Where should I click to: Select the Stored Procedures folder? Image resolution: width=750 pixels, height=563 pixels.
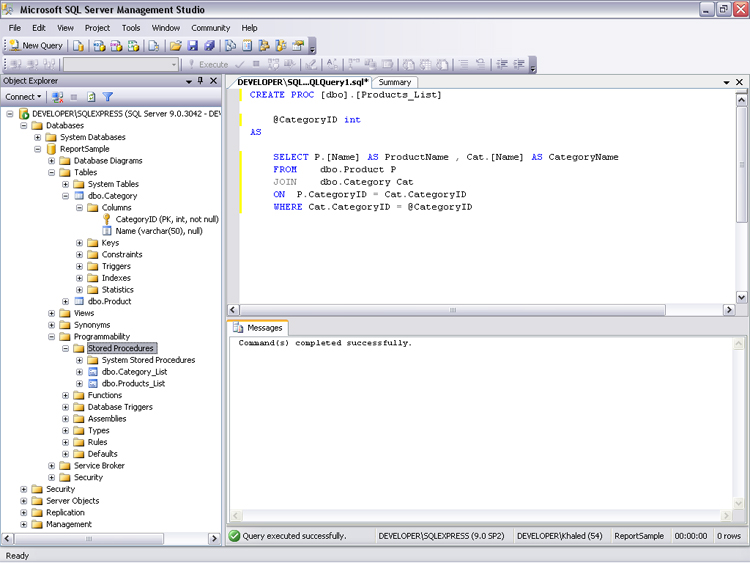tap(121, 348)
